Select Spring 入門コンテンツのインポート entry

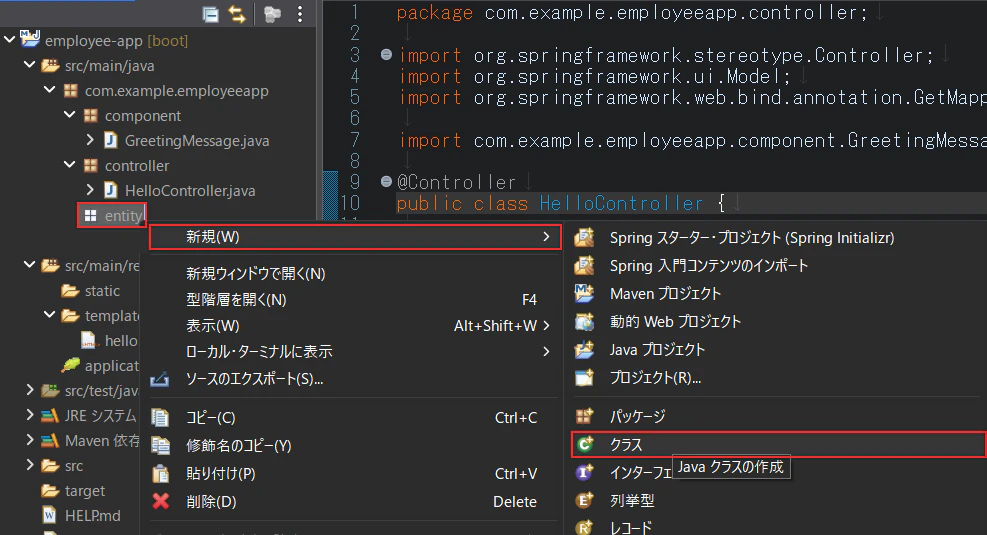[x=778, y=266]
